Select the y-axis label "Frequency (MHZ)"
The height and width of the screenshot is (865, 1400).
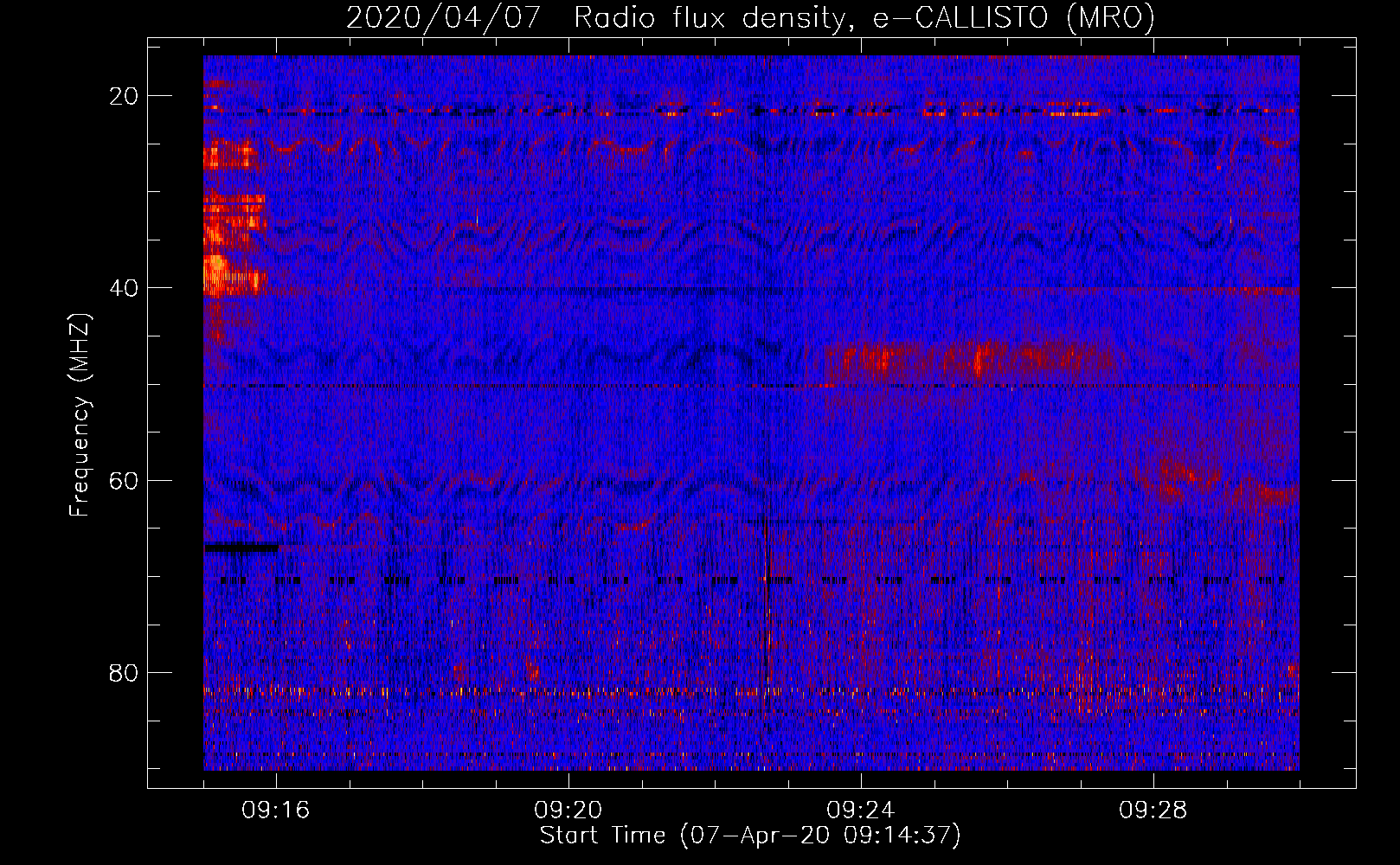80,415
